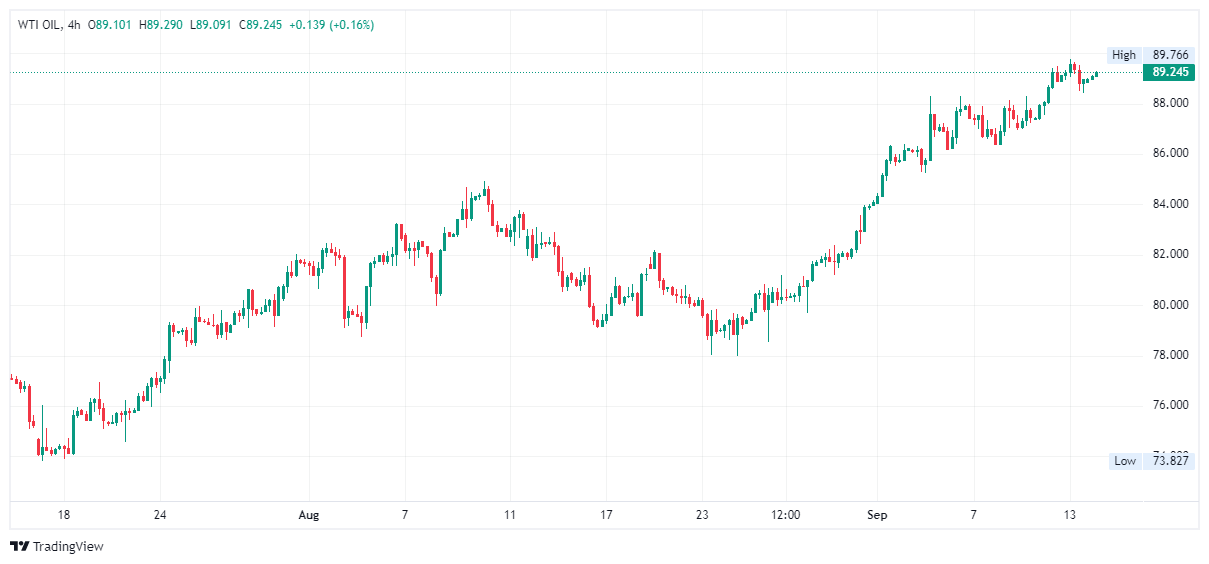Open the TradingView text link

[68, 546]
